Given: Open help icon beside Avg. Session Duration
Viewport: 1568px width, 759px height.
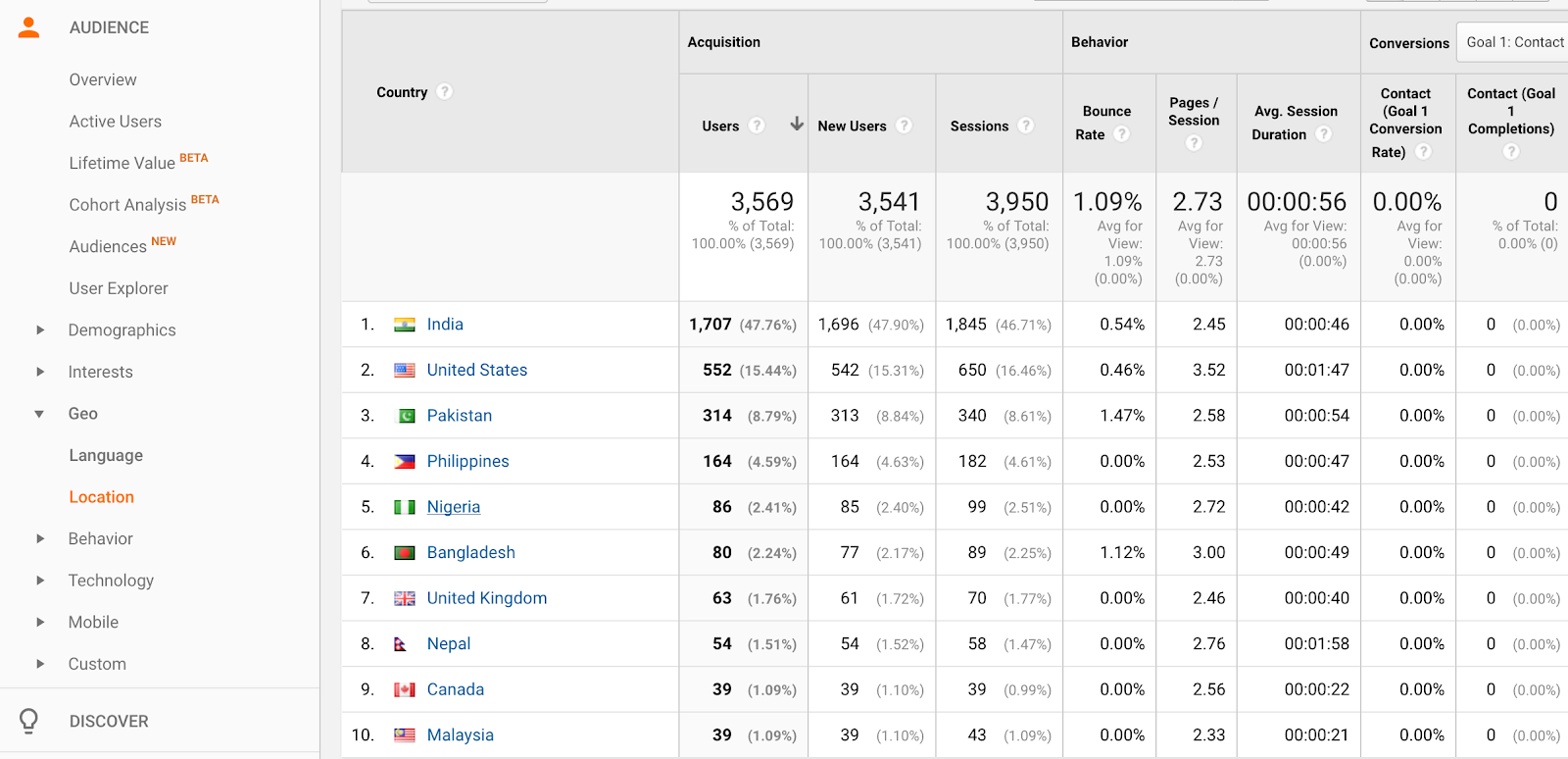Looking at the screenshot, I should (1324, 133).
